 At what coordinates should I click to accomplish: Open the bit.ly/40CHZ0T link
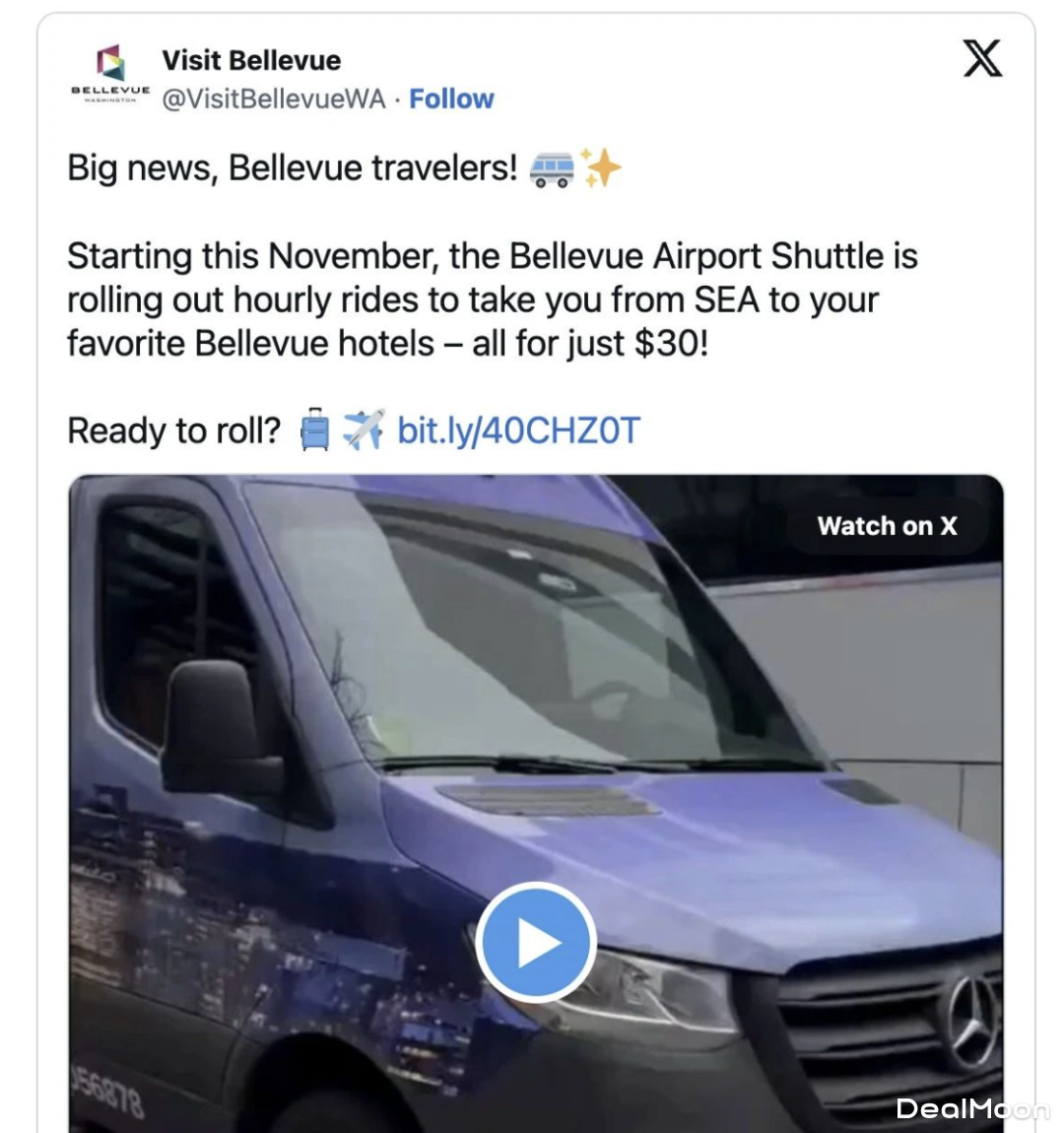click(x=518, y=431)
